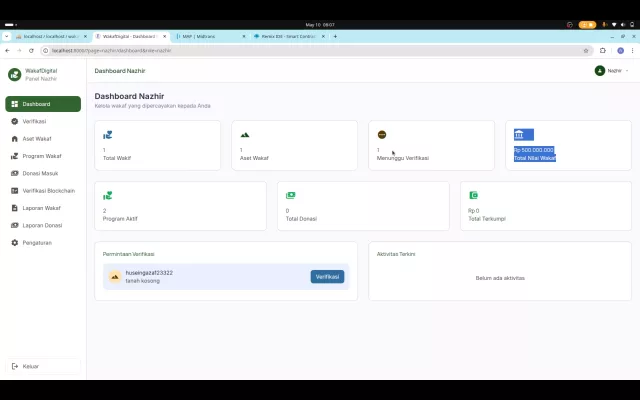Open Verifikasi Blockchain page
640x400 pixels.
tap(43, 191)
